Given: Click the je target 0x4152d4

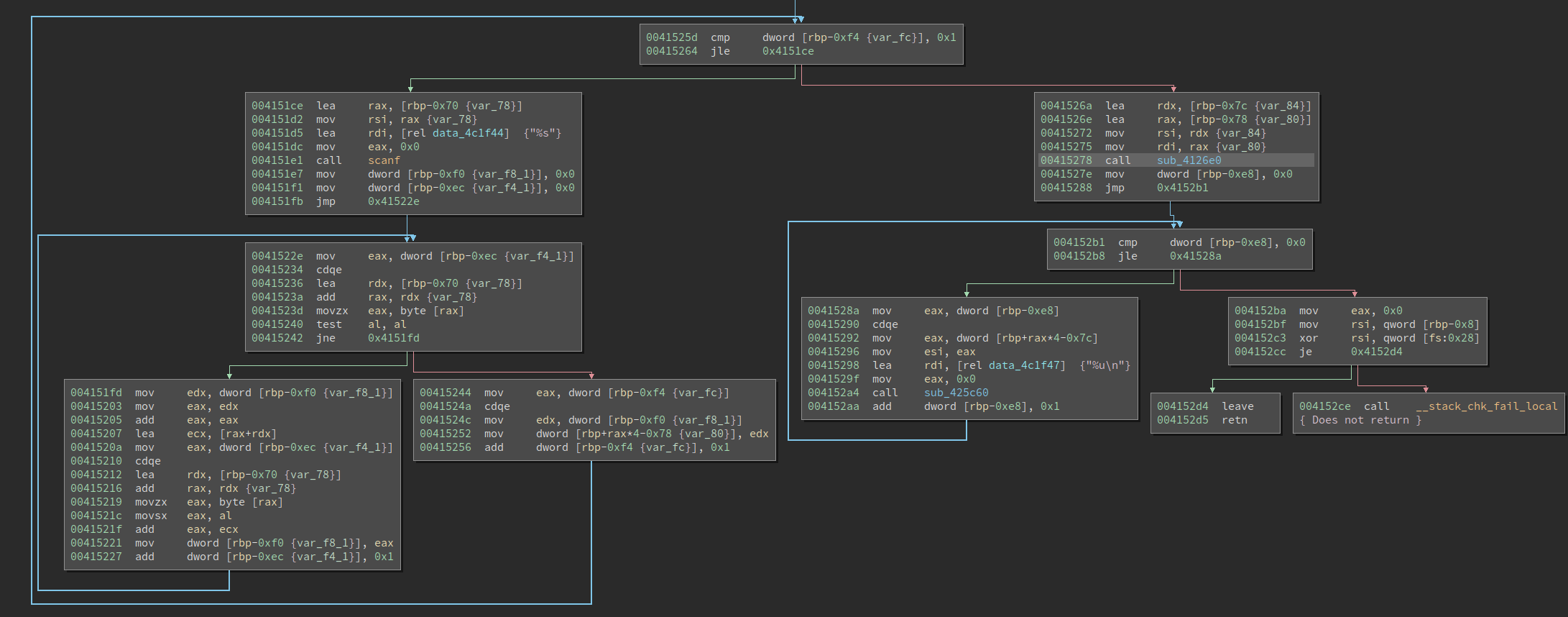Looking at the screenshot, I should pyautogui.click(x=1376, y=352).
